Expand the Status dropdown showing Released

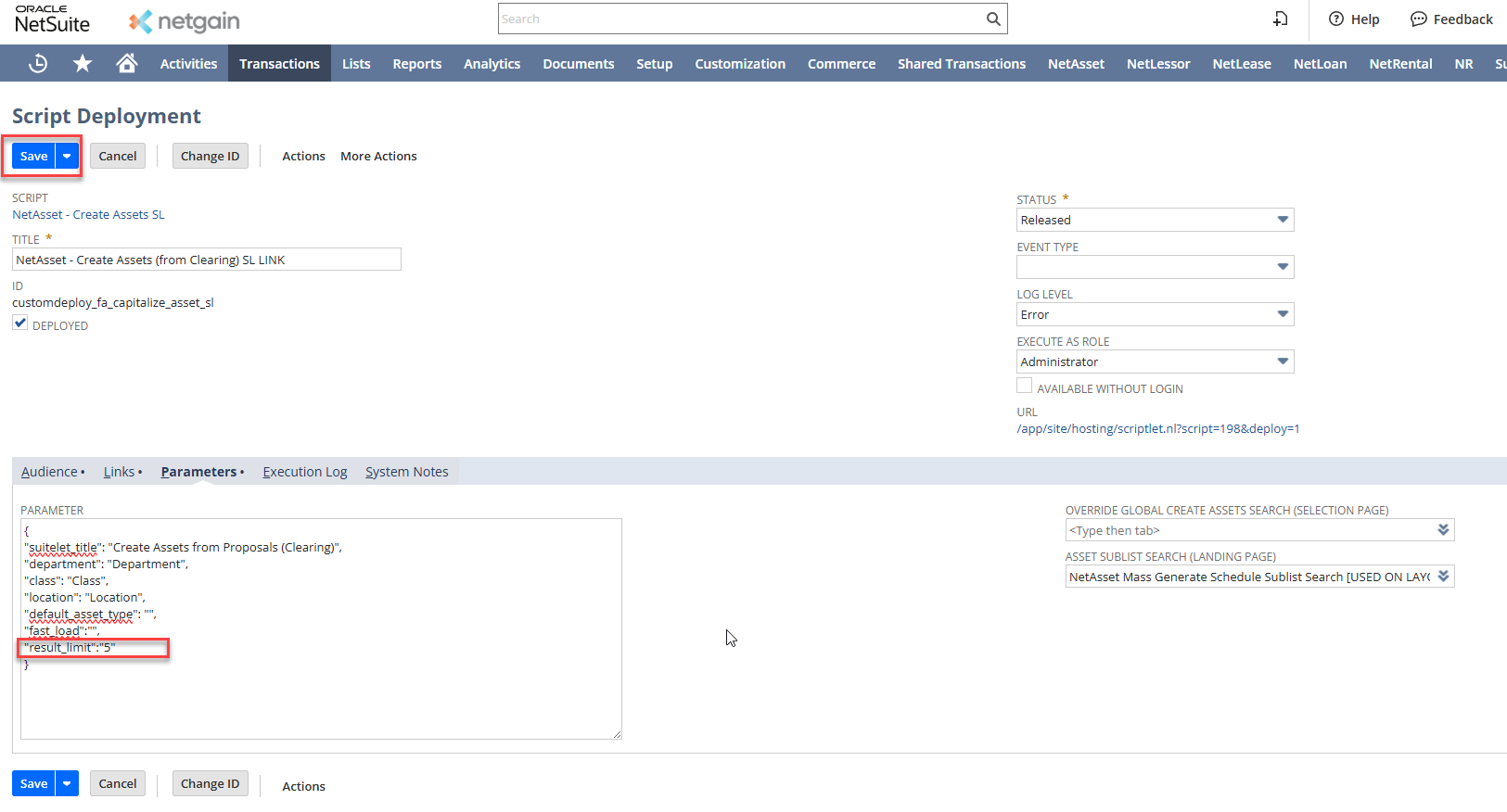(x=1283, y=220)
